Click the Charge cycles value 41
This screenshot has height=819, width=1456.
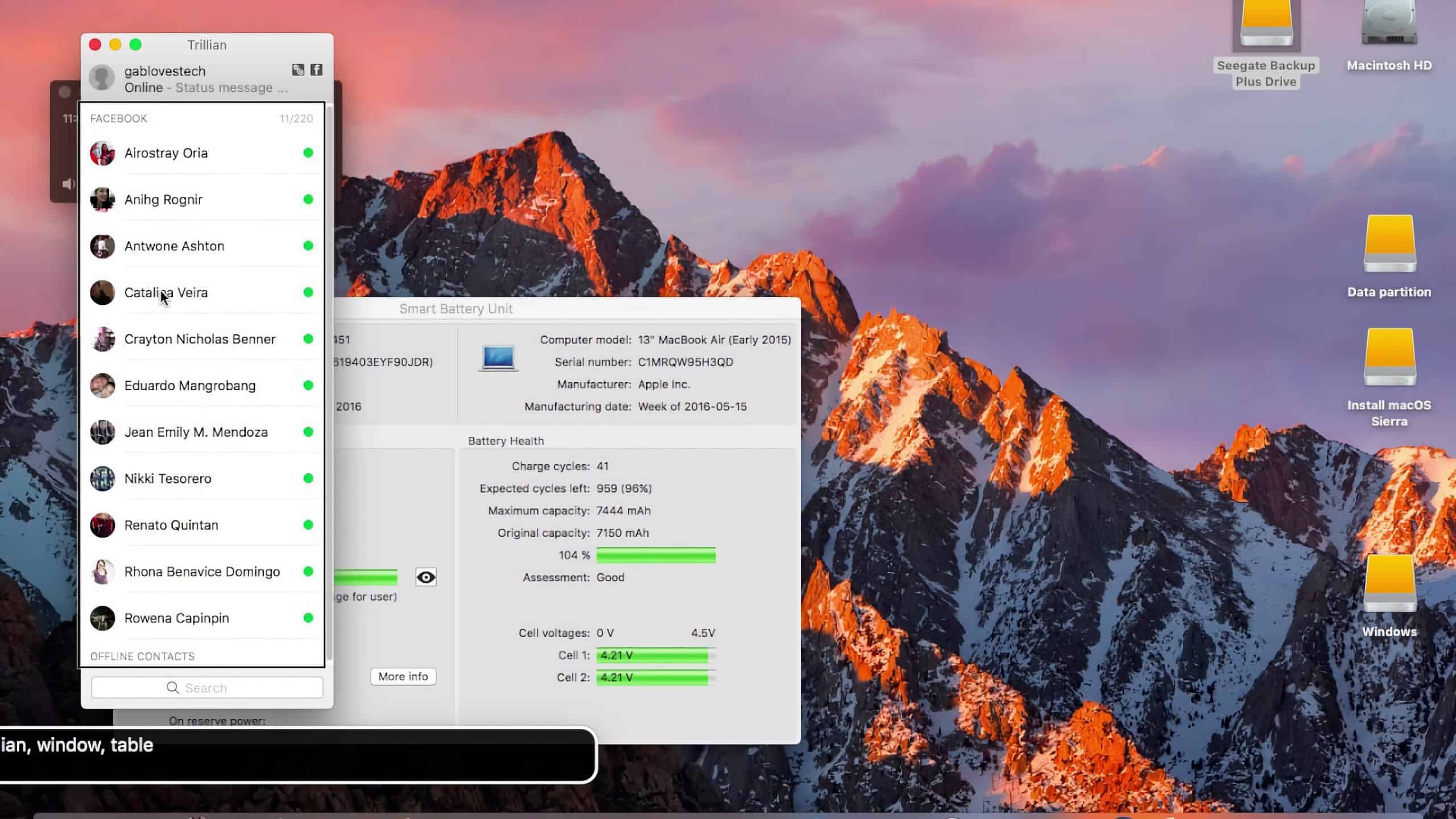pyautogui.click(x=602, y=466)
